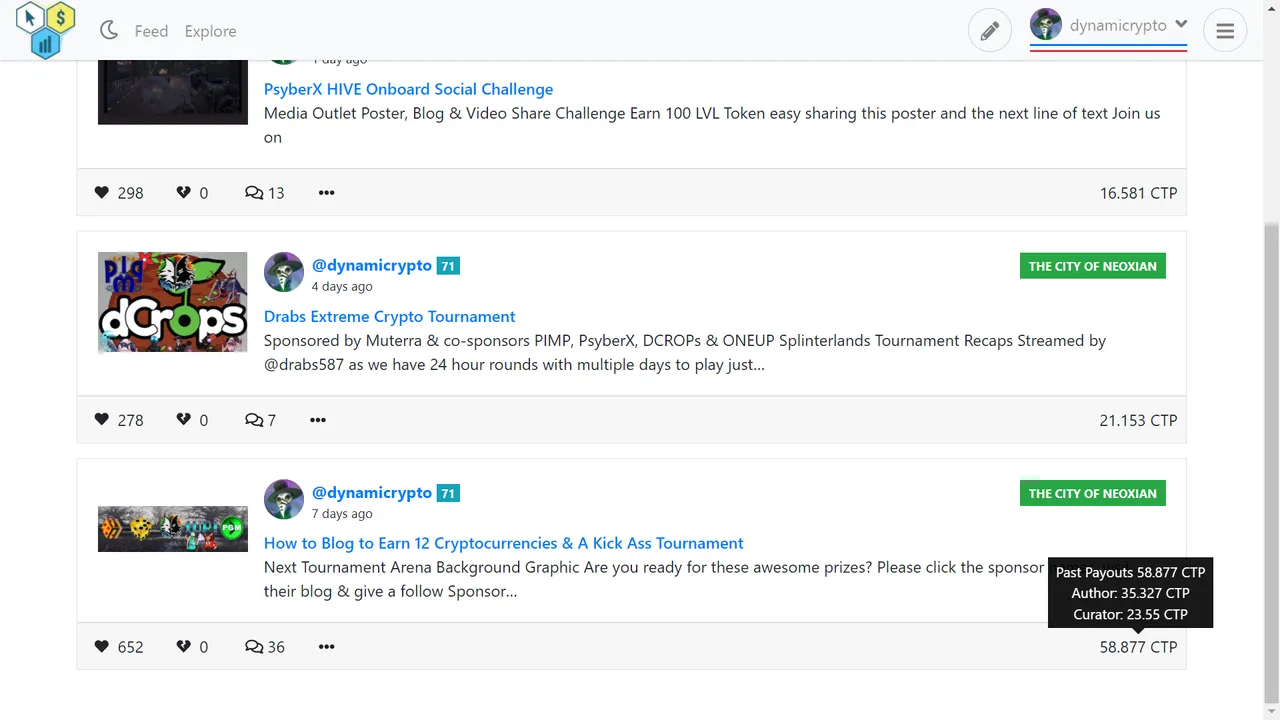1280x720 pixels.
Task: Open the Feed tab
Action: [151, 31]
